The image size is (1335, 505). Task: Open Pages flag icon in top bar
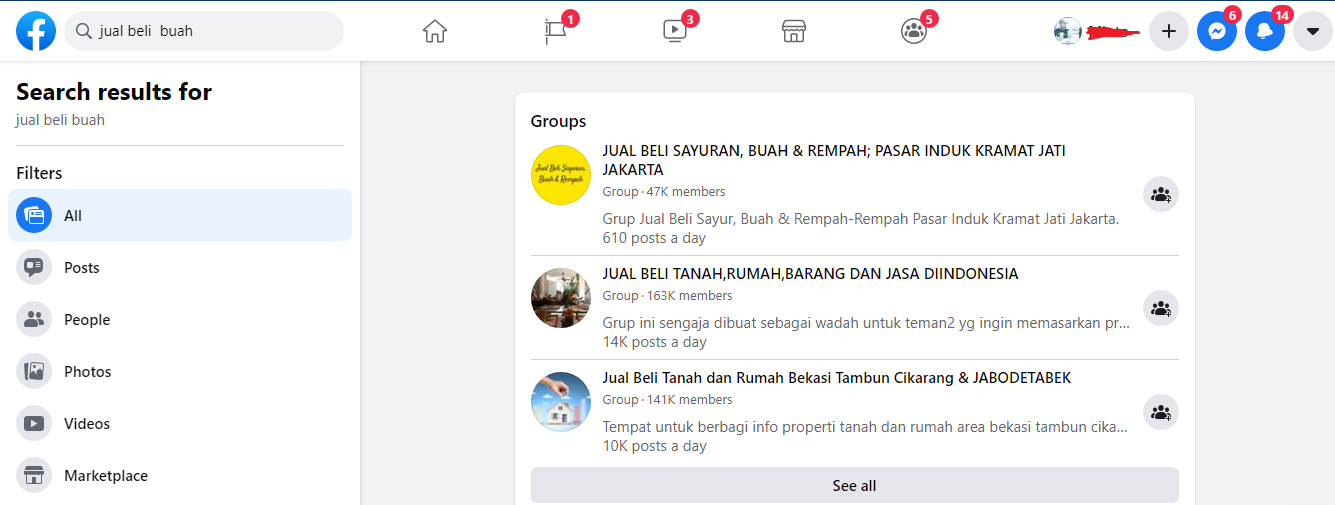[555, 31]
